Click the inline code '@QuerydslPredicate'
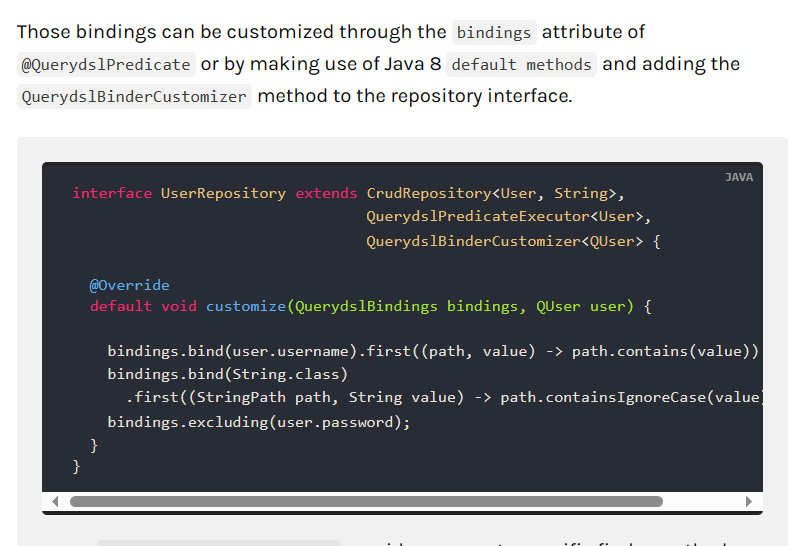Viewport: 790px width, 546px height. point(106,65)
